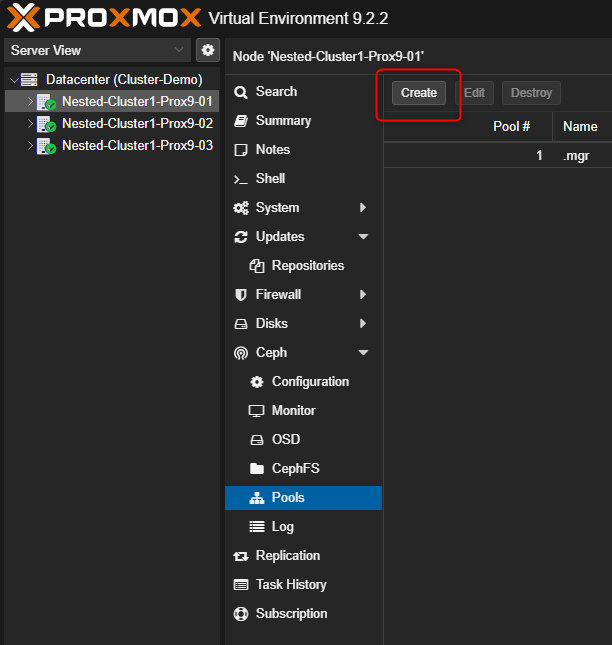Click the gear settings icon beside Server View
Screen dimensions: 612x645
208,50
